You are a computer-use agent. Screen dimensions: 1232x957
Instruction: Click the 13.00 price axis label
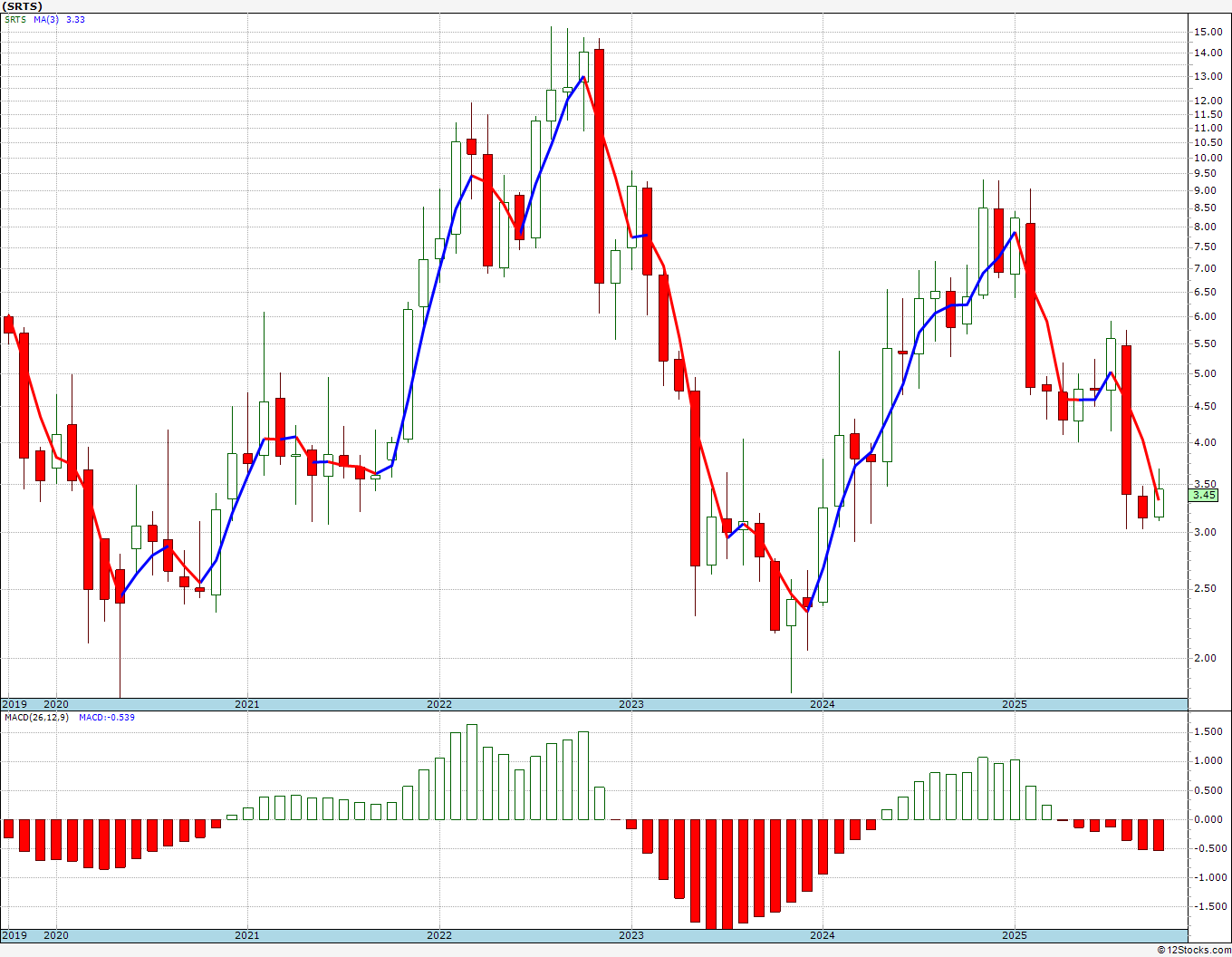tap(1208, 76)
